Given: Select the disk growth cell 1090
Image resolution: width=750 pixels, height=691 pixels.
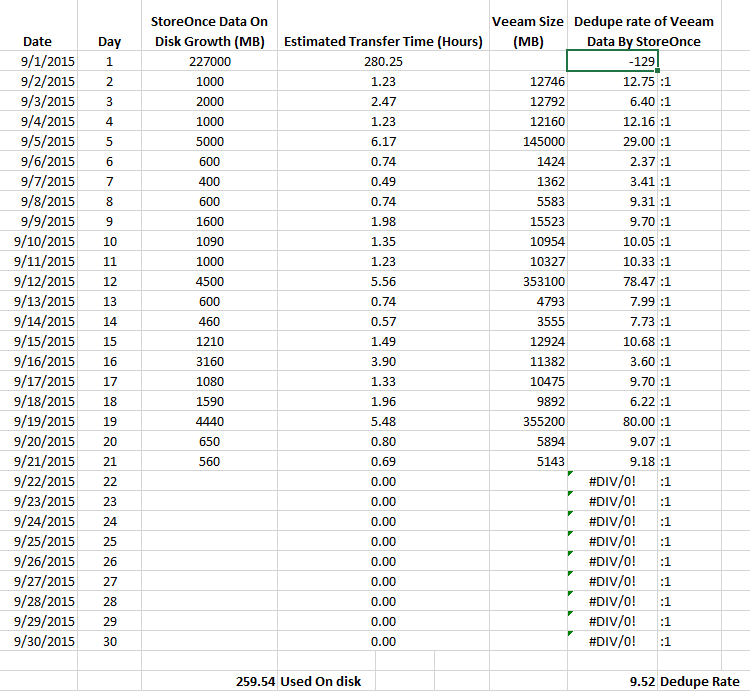Looking at the screenshot, I should 210,241.
